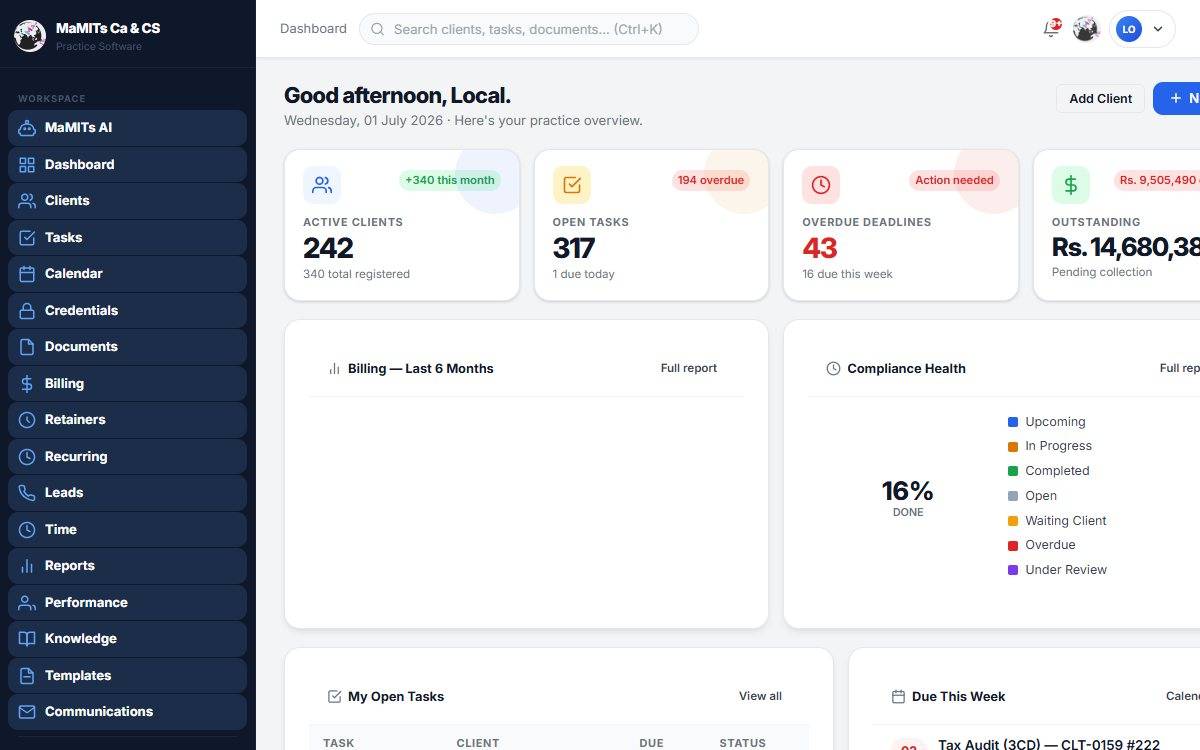This screenshot has width=1200, height=750.
Task: Open the Clients menu item
Action: (127, 201)
